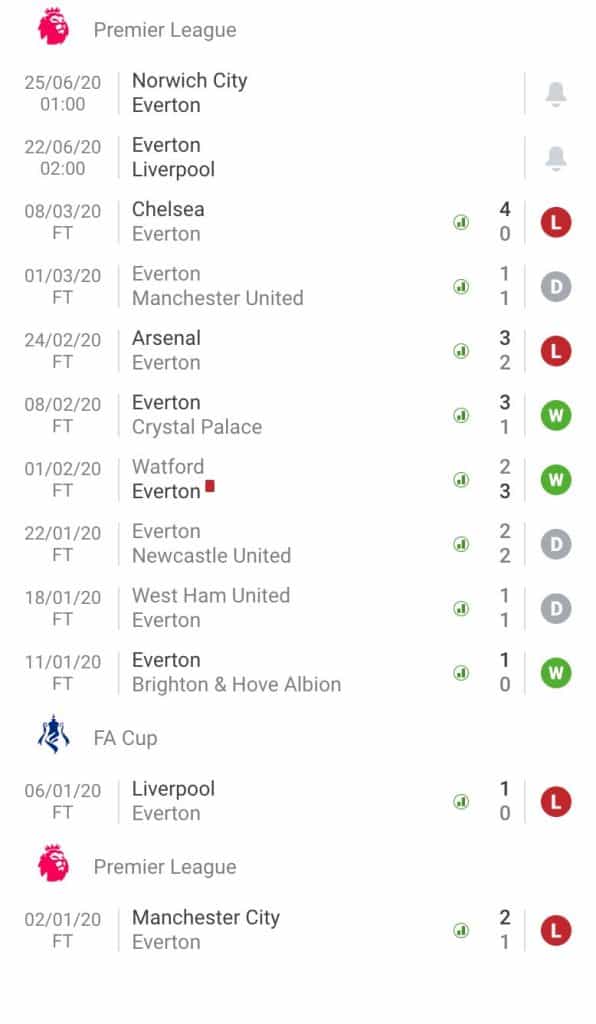
Task: Open stats icon for Chelsea vs Everton
Action: (460, 223)
